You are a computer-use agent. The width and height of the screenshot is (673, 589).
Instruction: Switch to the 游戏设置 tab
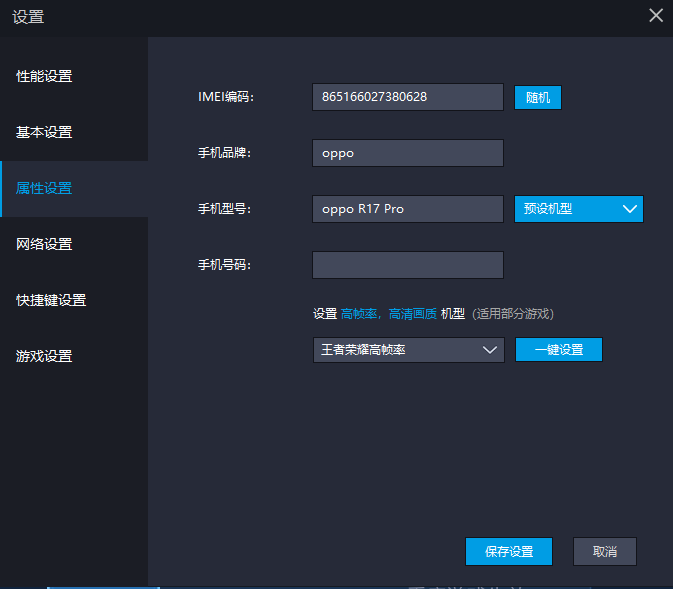click(x=44, y=357)
